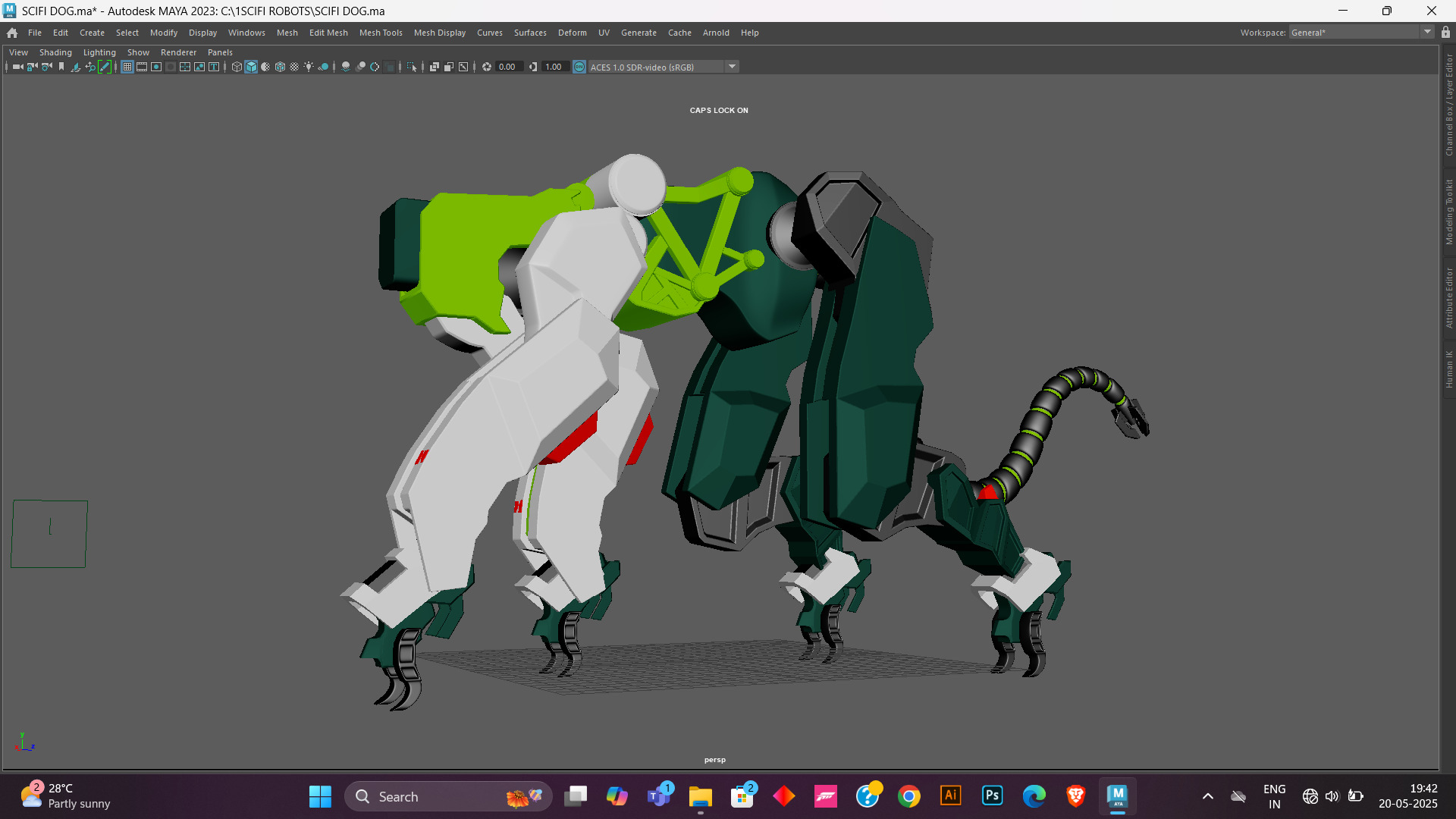Screen dimensions: 1456x819
Task: Toggle the Lock Camera icon
Action: click(x=33, y=67)
